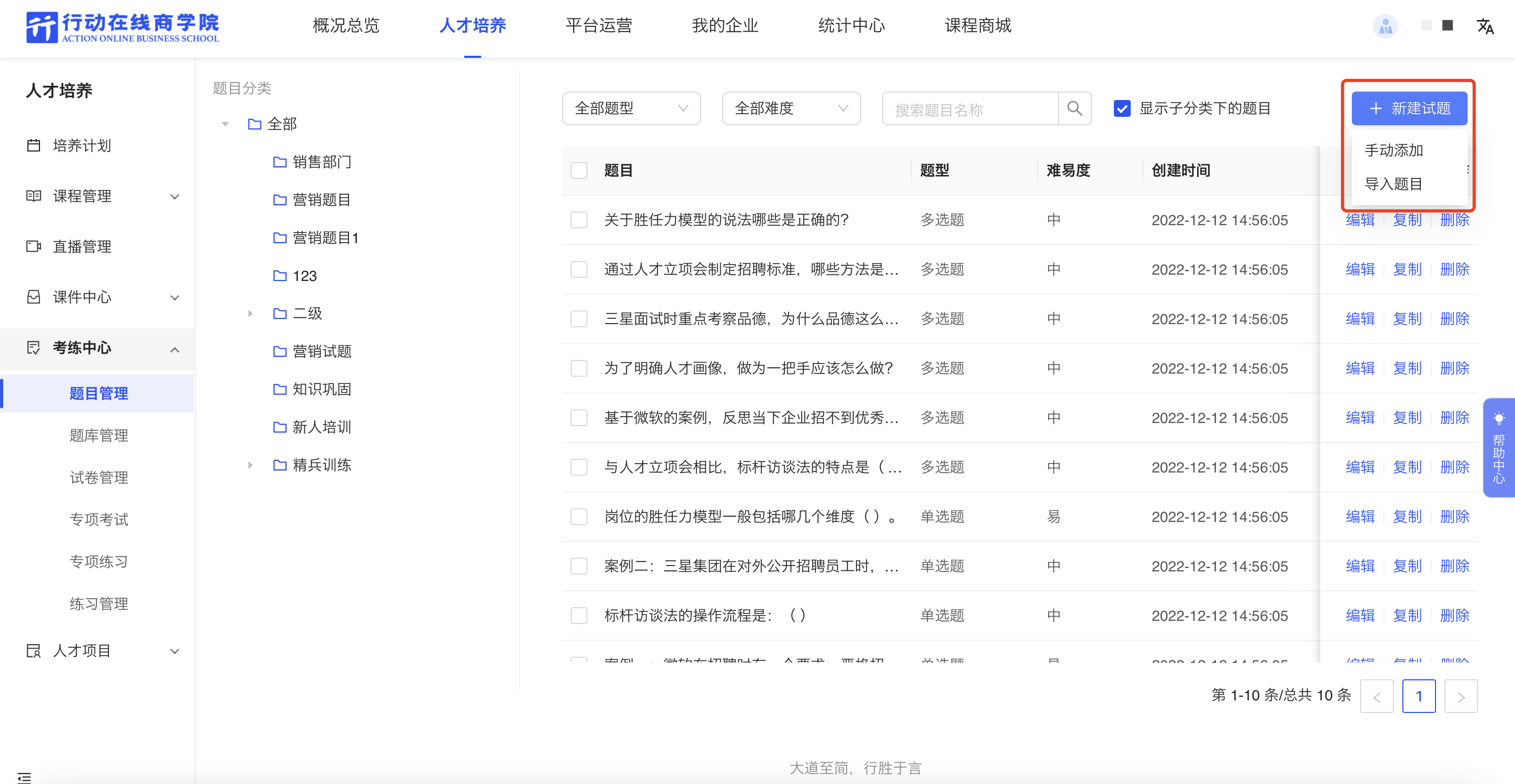Screen dimensions: 1515x784
Task: Click the 行动在线商学院 logo
Action: (x=122, y=27)
